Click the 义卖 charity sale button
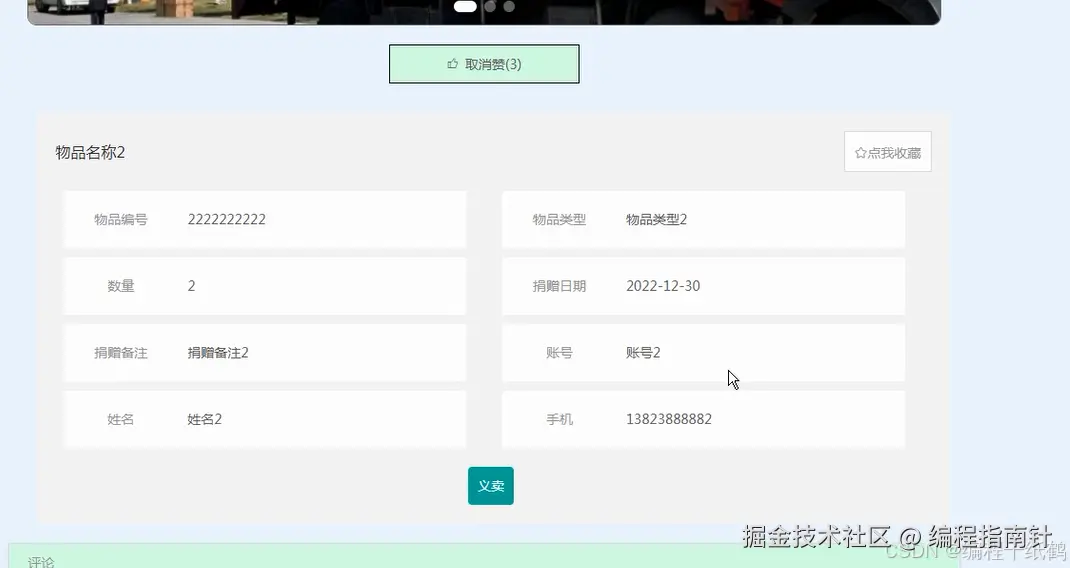The width and height of the screenshot is (1070, 568). (491, 486)
